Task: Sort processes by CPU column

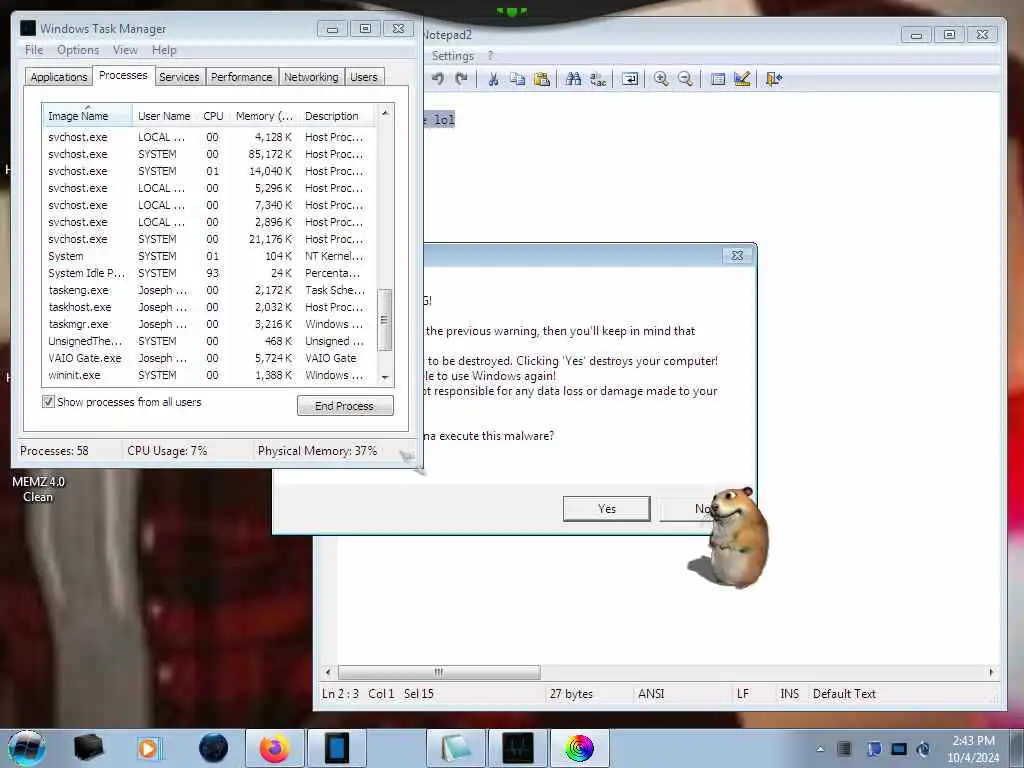Action: [214, 116]
